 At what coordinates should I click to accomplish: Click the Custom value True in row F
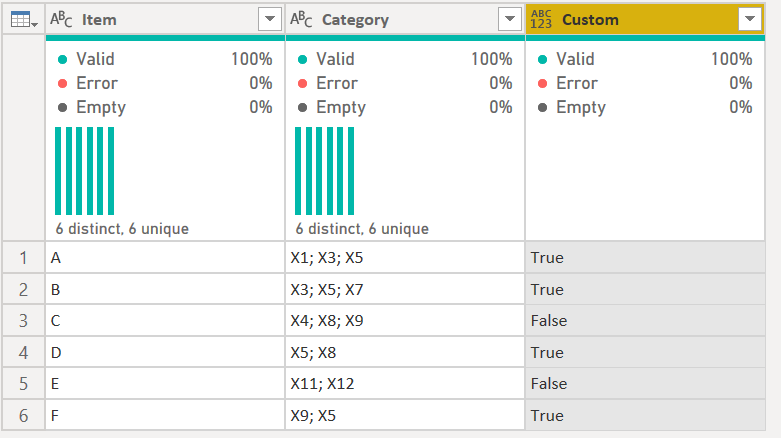click(645, 415)
